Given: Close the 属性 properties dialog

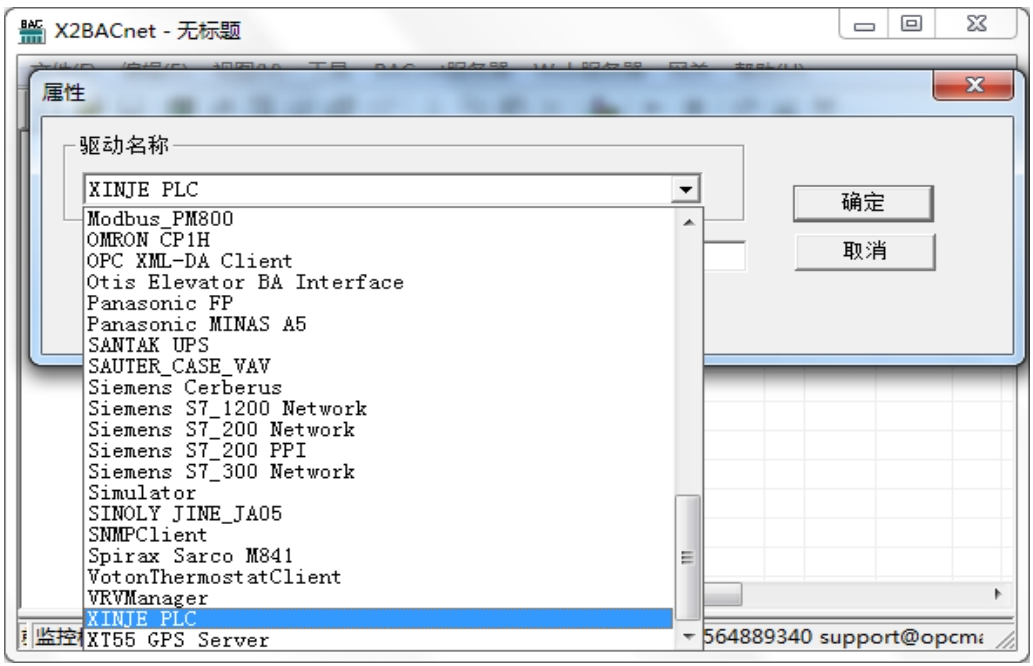Looking at the screenshot, I should [974, 85].
